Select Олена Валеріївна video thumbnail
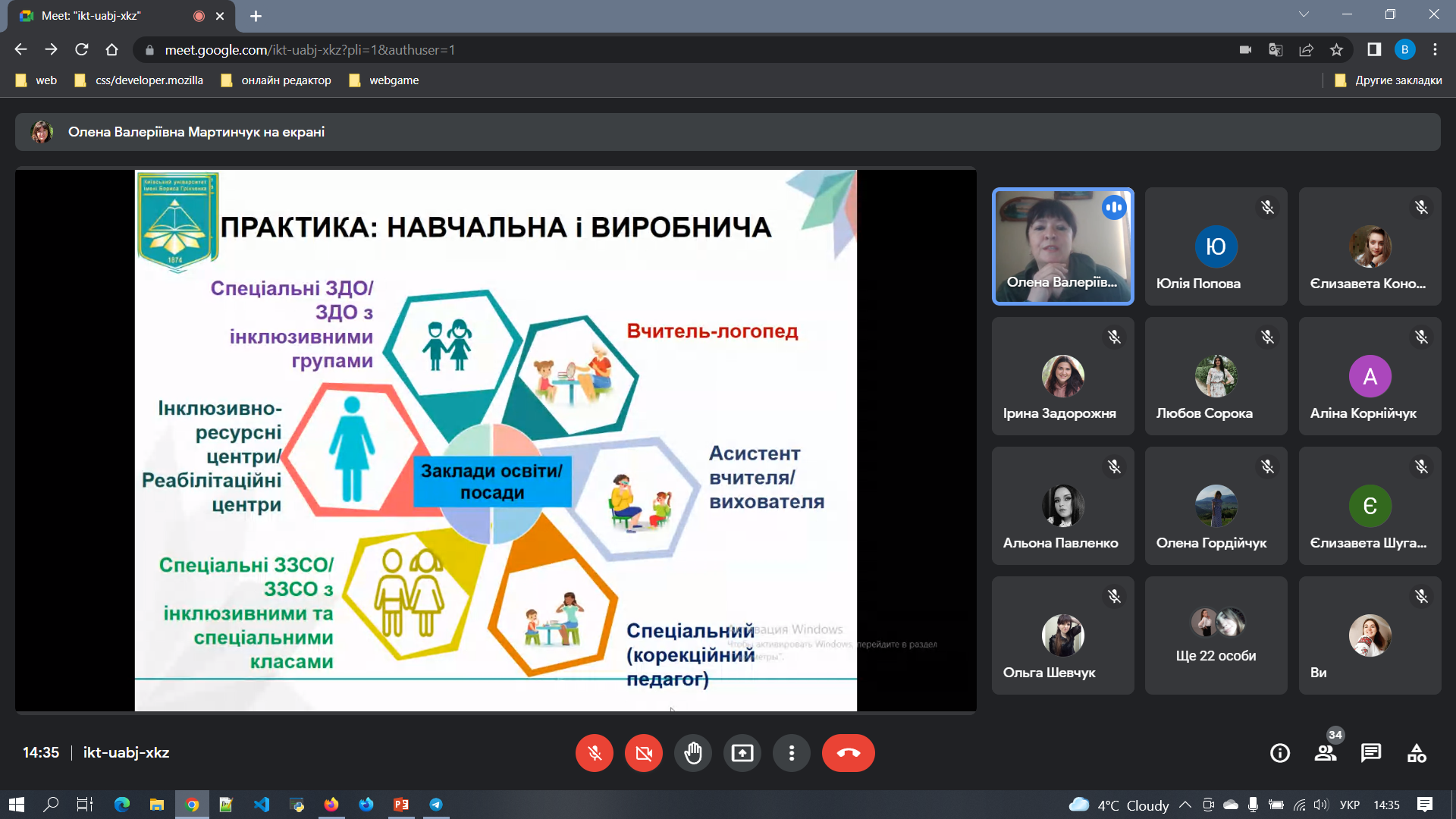The width and height of the screenshot is (1456, 819). pos(1062,246)
